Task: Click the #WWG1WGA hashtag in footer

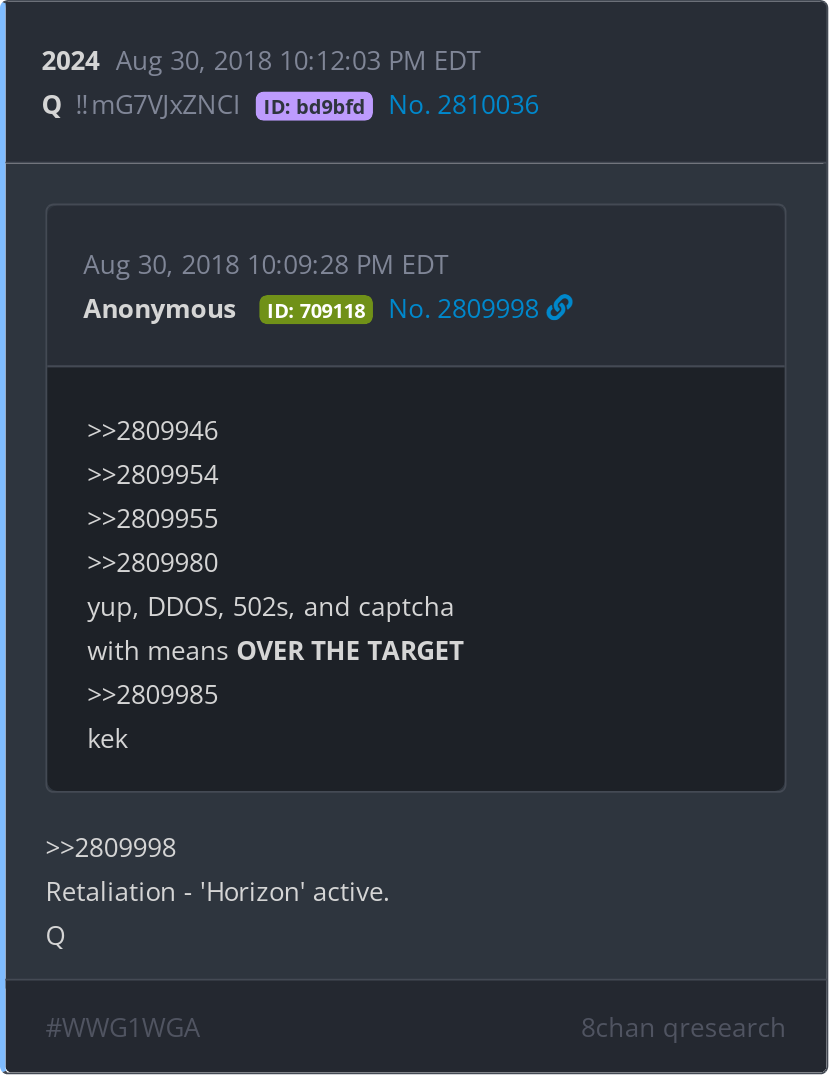Action: pos(123,1028)
